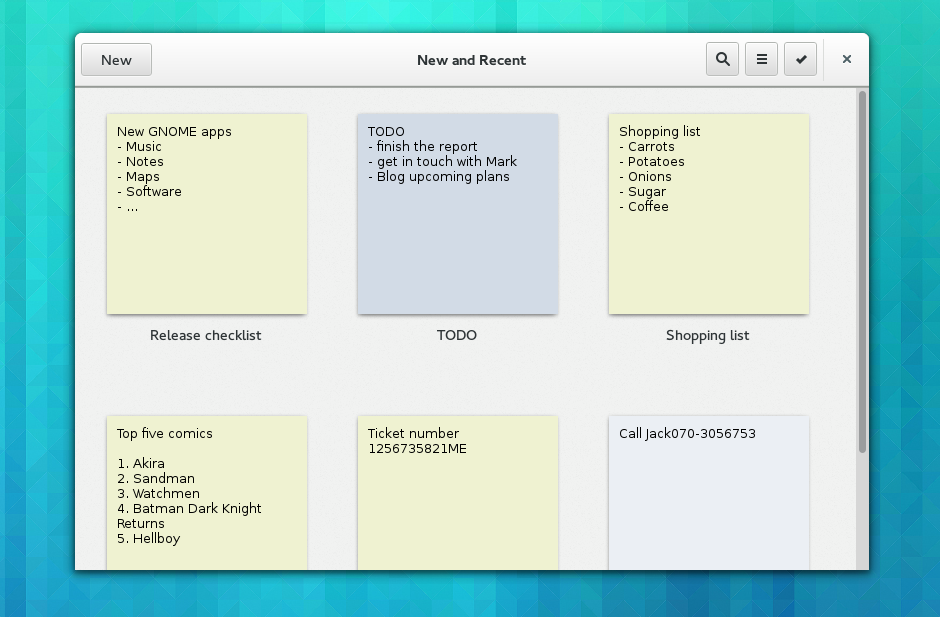Click the 'Release checklist' caption
Image resolution: width=940 pixels, height=617 pixels.
pos(206,336)
